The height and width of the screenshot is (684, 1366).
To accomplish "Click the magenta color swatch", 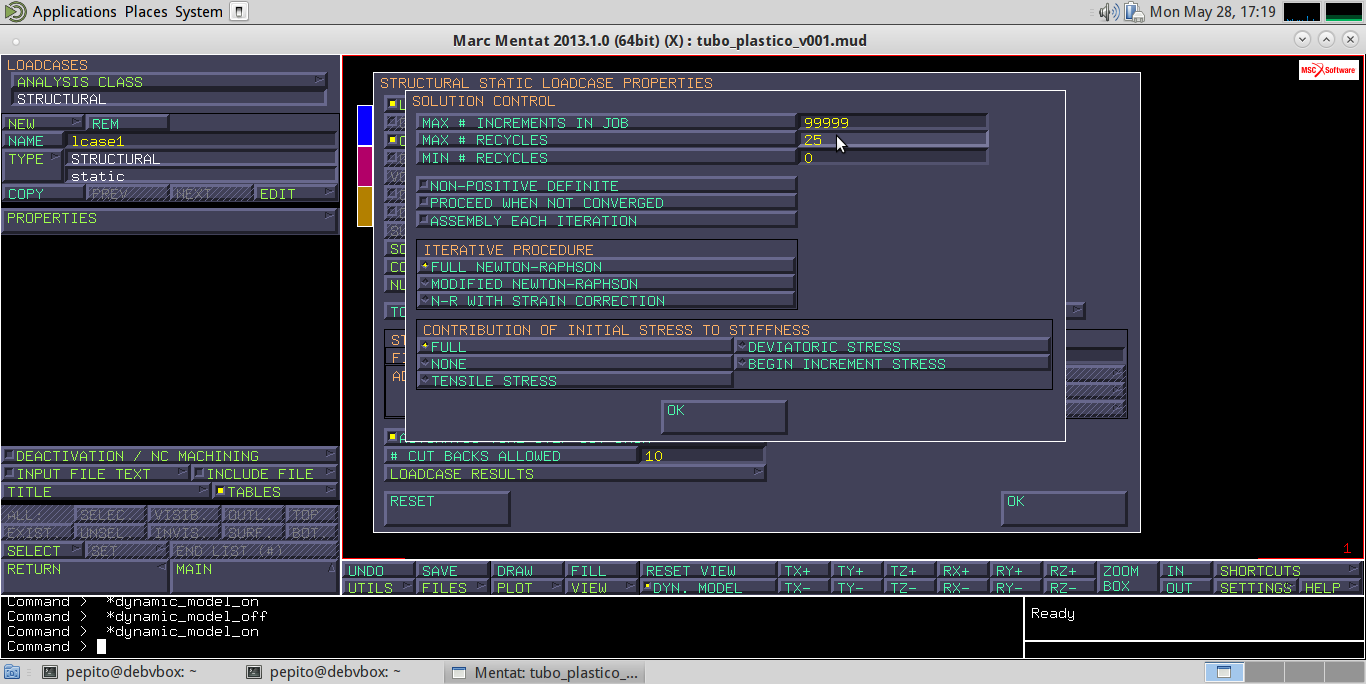I will pos(365,165).
